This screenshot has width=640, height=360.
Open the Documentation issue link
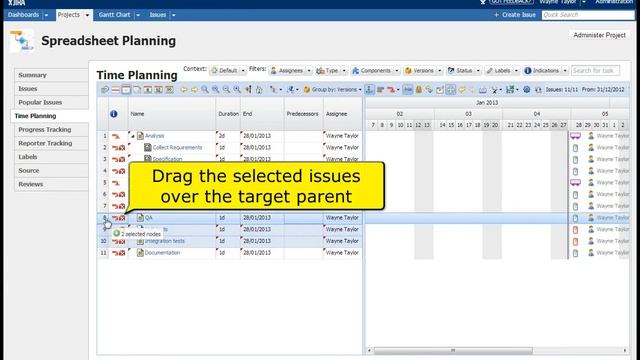[162, 253]
